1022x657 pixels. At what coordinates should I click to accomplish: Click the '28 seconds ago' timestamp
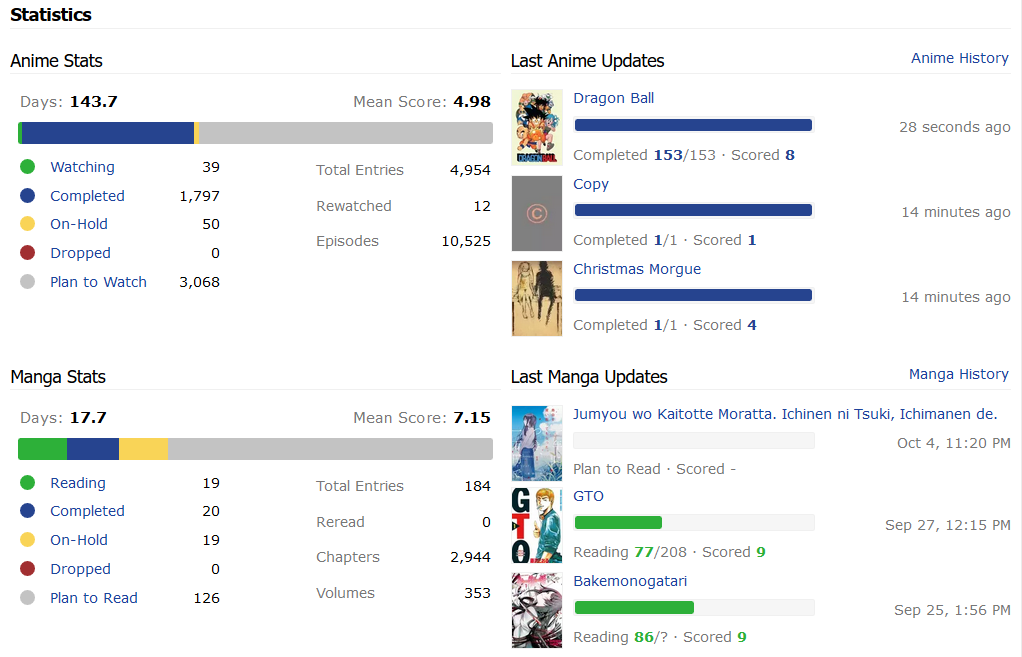tap(955, 127)
